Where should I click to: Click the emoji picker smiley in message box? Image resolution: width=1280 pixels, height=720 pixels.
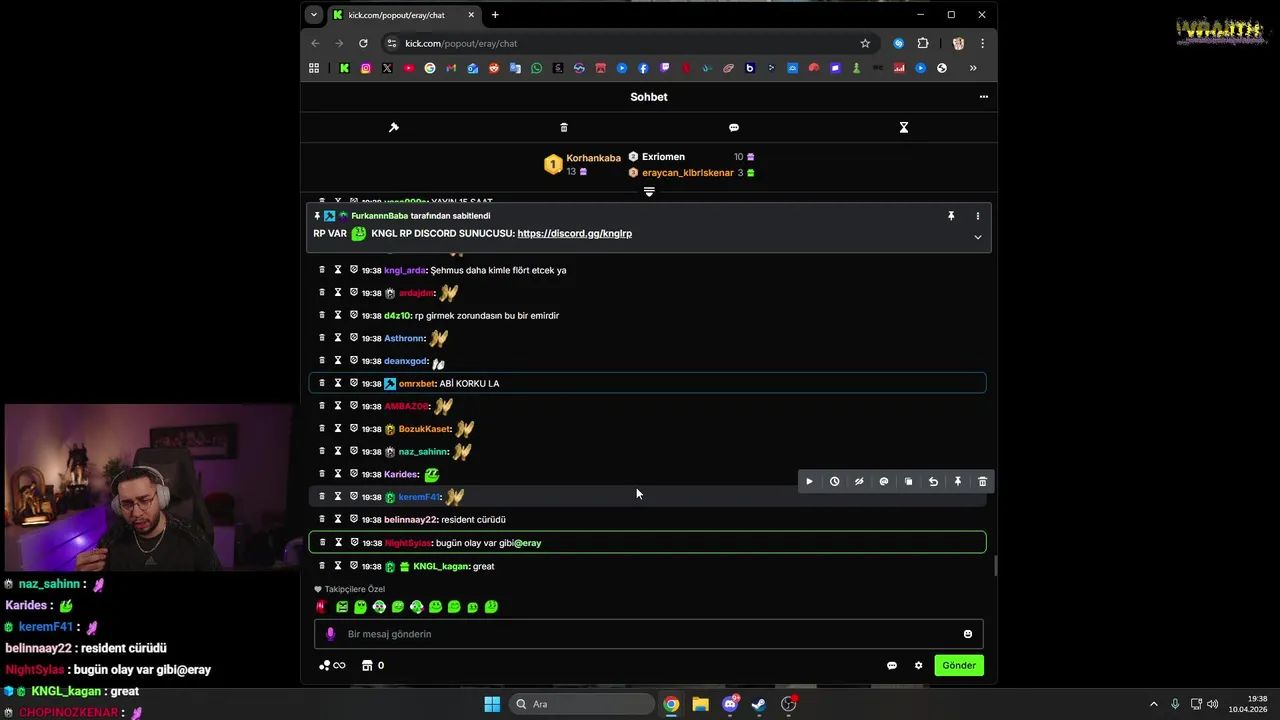pyautogui.click(x=968, y=634)
